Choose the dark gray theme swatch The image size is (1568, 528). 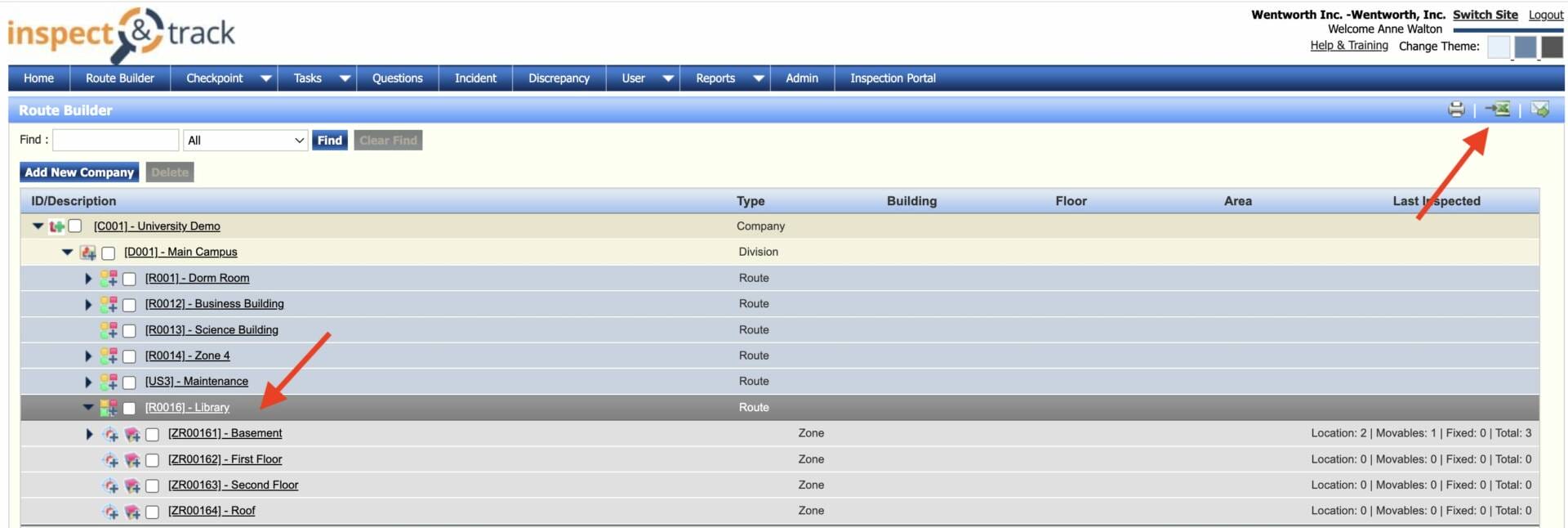pos(1552,47)
